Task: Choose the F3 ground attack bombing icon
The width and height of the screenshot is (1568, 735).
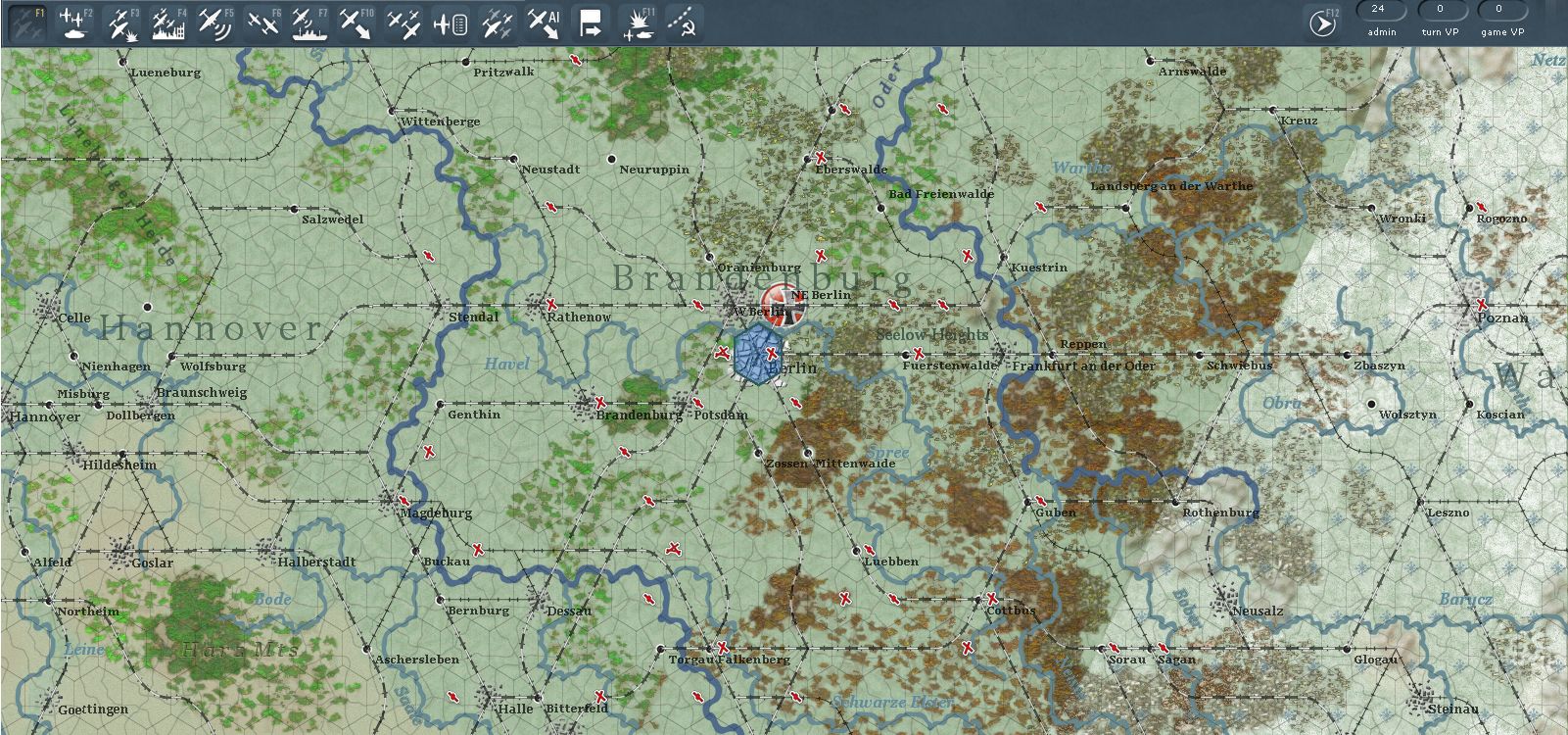Action: pyautogui.click(x=121, y=23)
